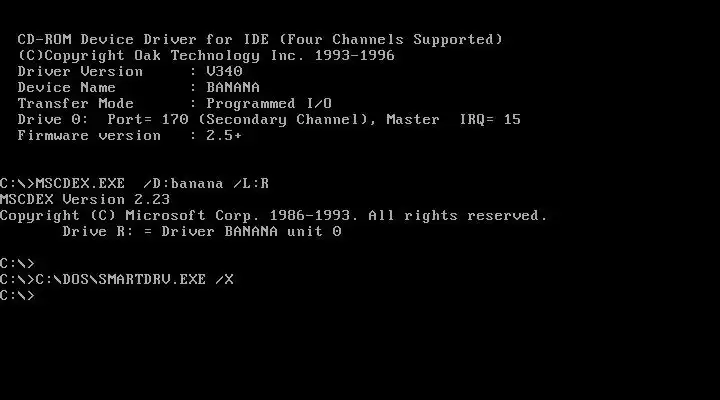Click the CD-ROM Device Driver title line
Image resolution: width=720 pixels, height=400 pixels.
(260, 39)
